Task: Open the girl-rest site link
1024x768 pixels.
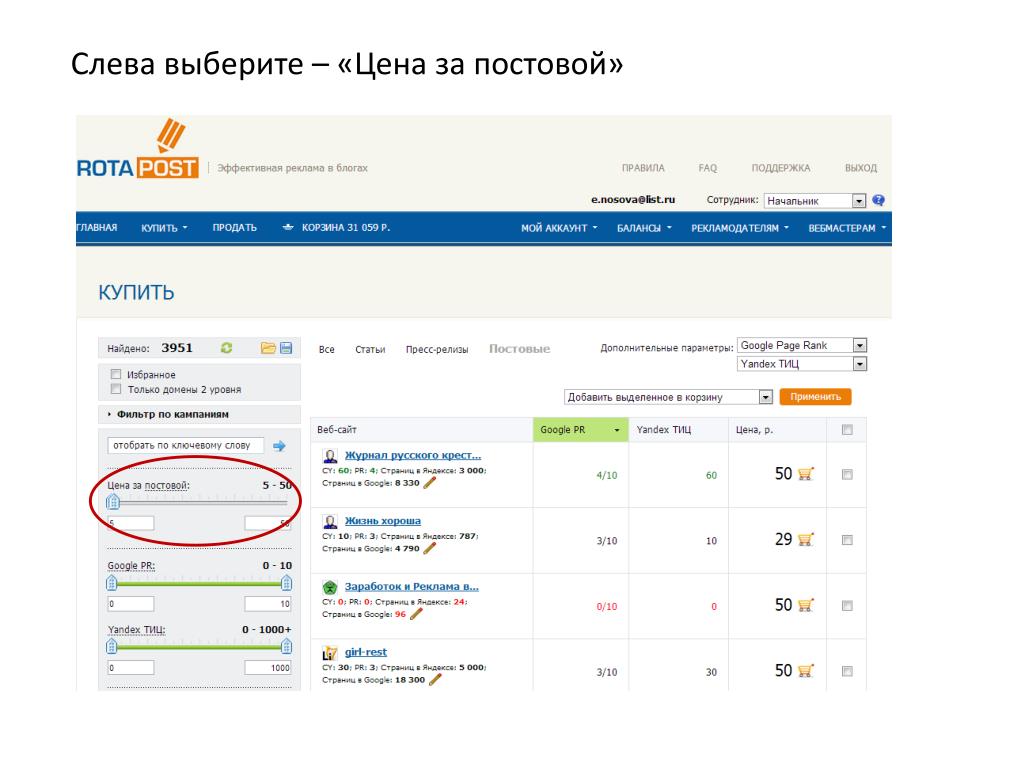Action: click(366, 652)
